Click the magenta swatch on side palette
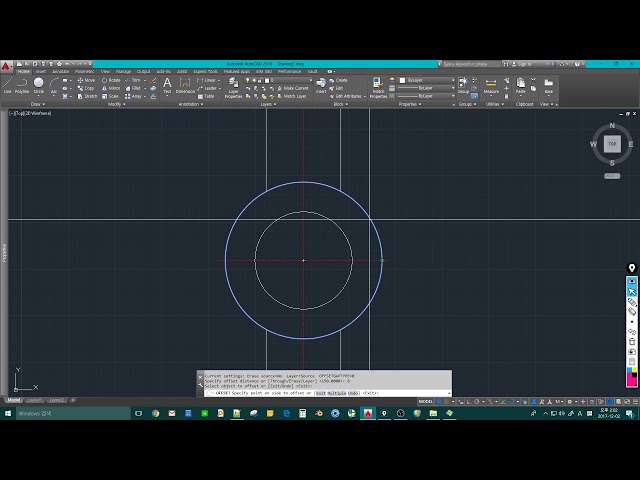This screenshot has height=480, width=640. pos(631,381)
